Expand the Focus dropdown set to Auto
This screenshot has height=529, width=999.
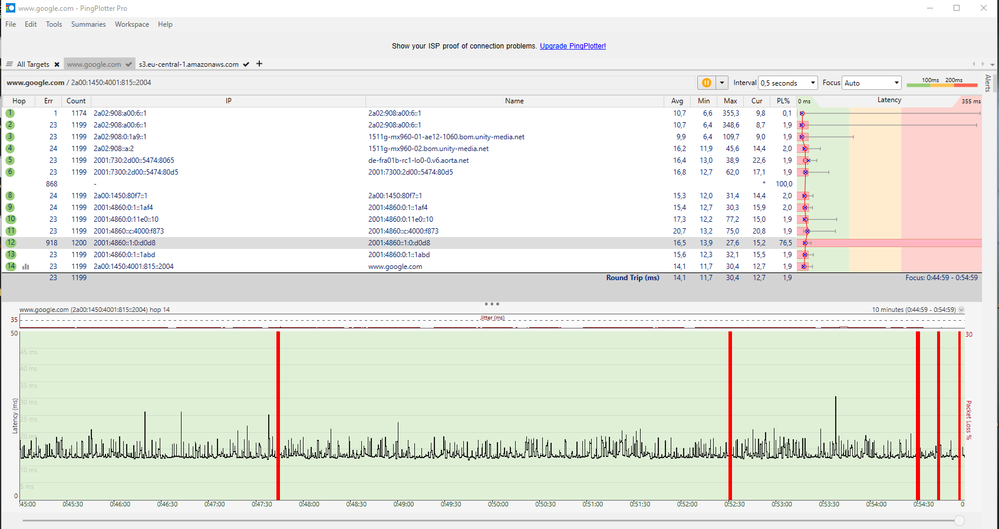(872, 83)
